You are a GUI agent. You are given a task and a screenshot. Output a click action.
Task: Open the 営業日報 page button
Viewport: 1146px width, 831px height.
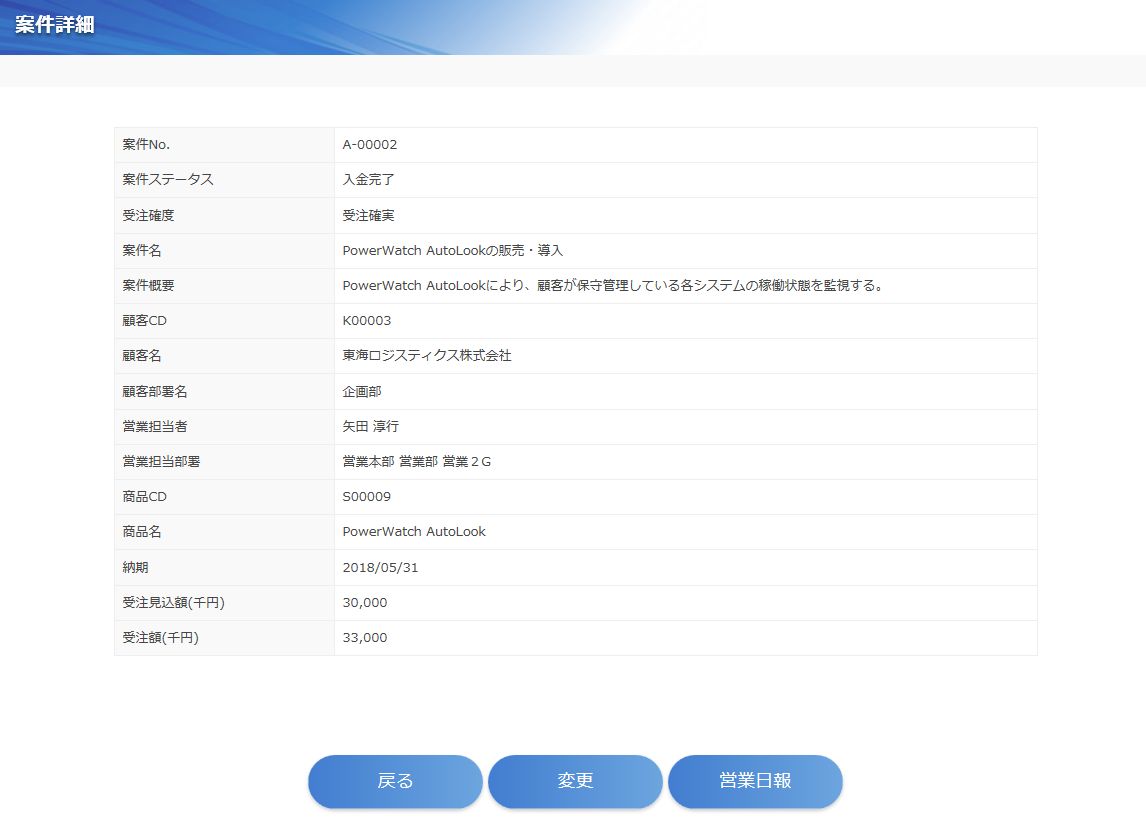(x=755, y=781)
